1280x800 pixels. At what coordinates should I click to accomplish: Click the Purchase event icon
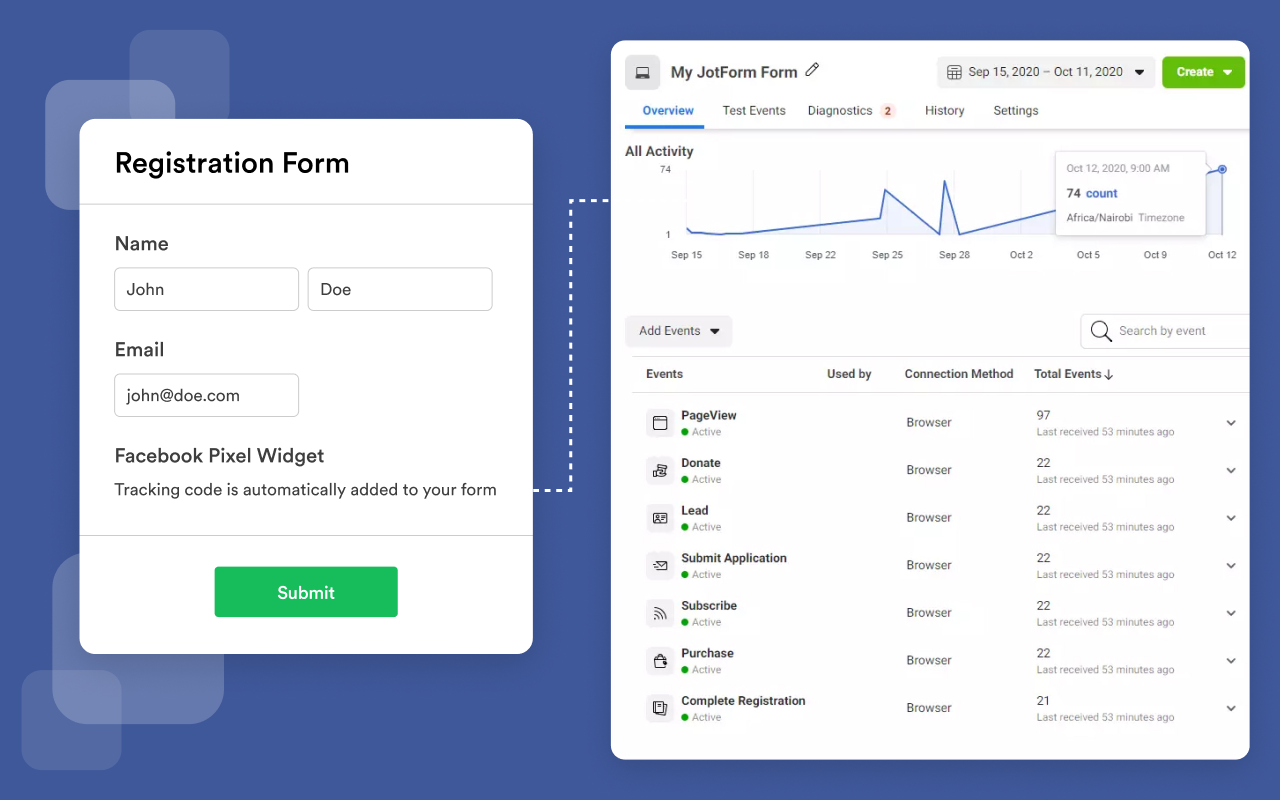(659, 660)
